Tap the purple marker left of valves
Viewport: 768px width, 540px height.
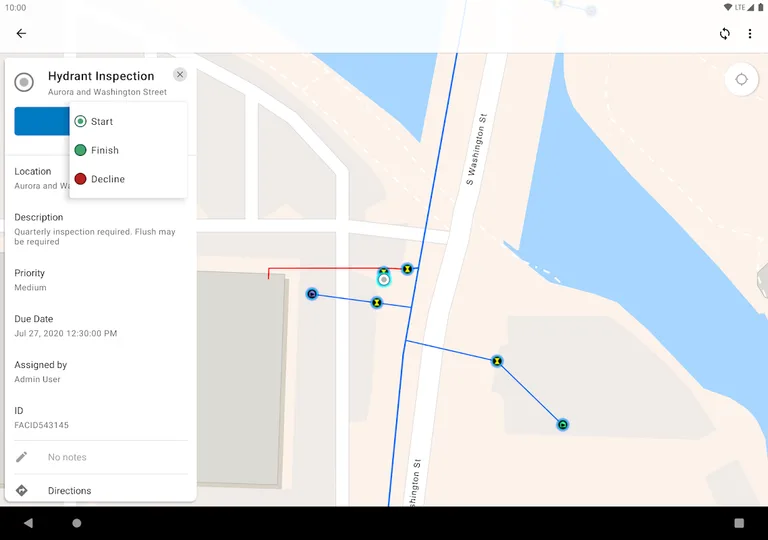(312, 294)
